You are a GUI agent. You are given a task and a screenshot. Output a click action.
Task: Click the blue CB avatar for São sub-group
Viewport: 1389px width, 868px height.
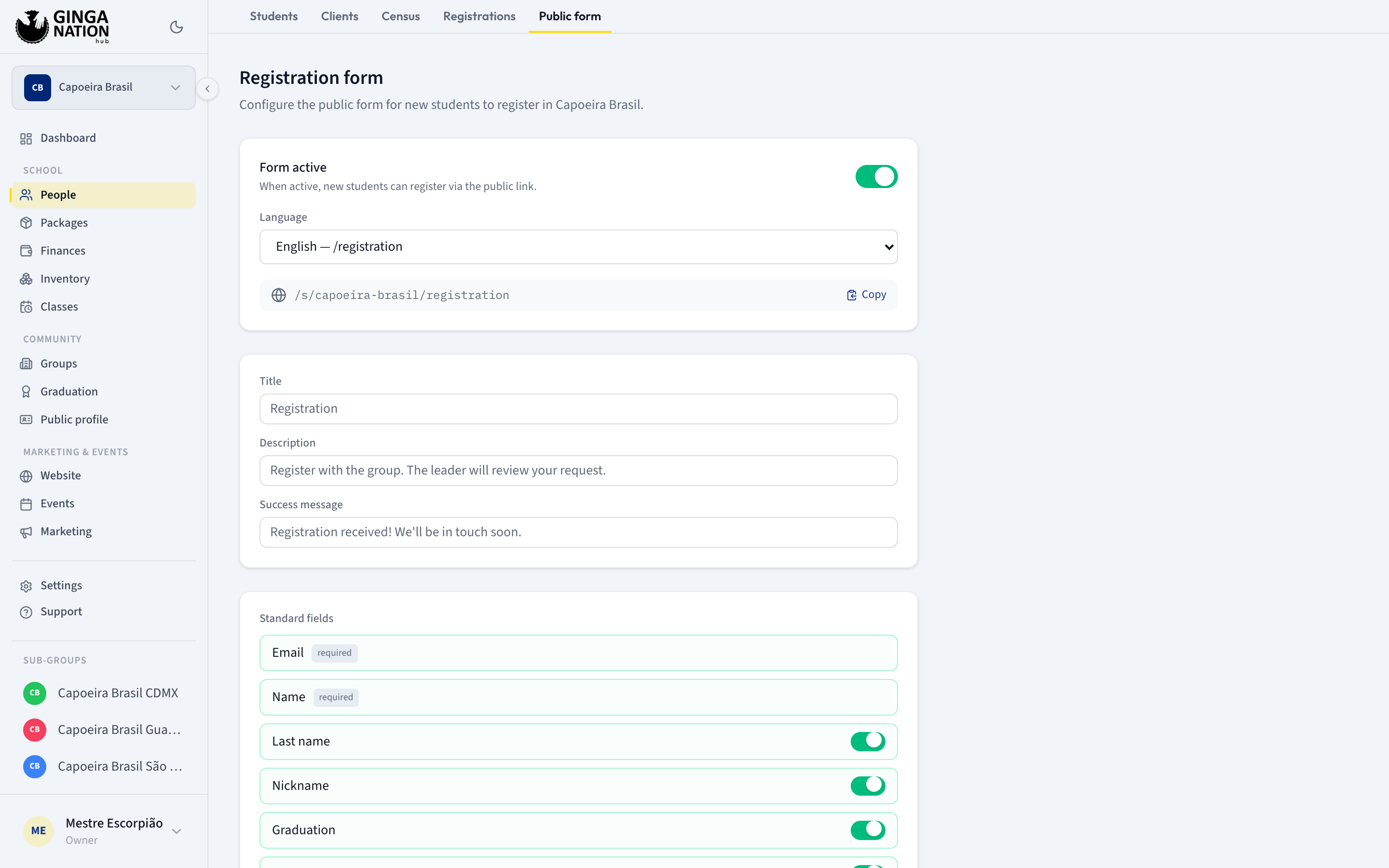click(x=34, y=766)
